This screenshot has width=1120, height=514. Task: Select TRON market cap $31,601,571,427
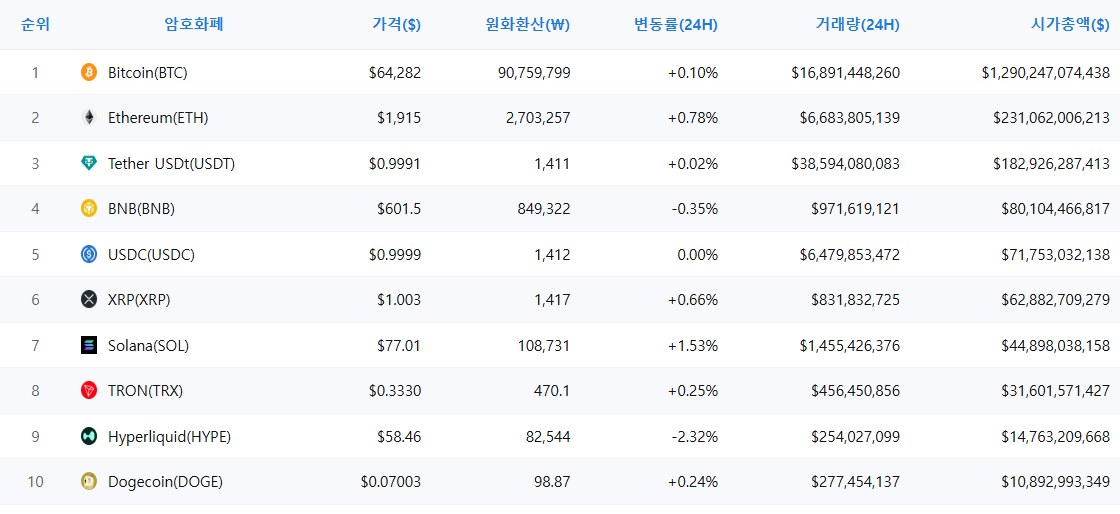(x=1056, y=391)
